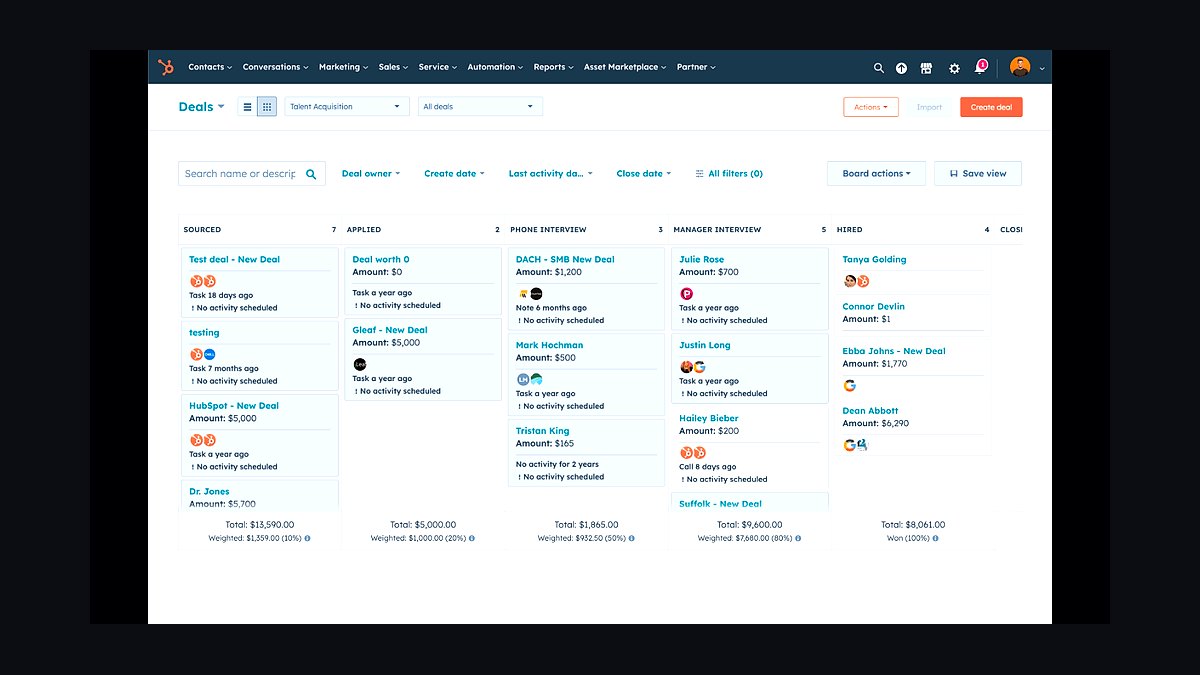
Task: Open the Deal owner filter
Action: click(x=371, y=174)
